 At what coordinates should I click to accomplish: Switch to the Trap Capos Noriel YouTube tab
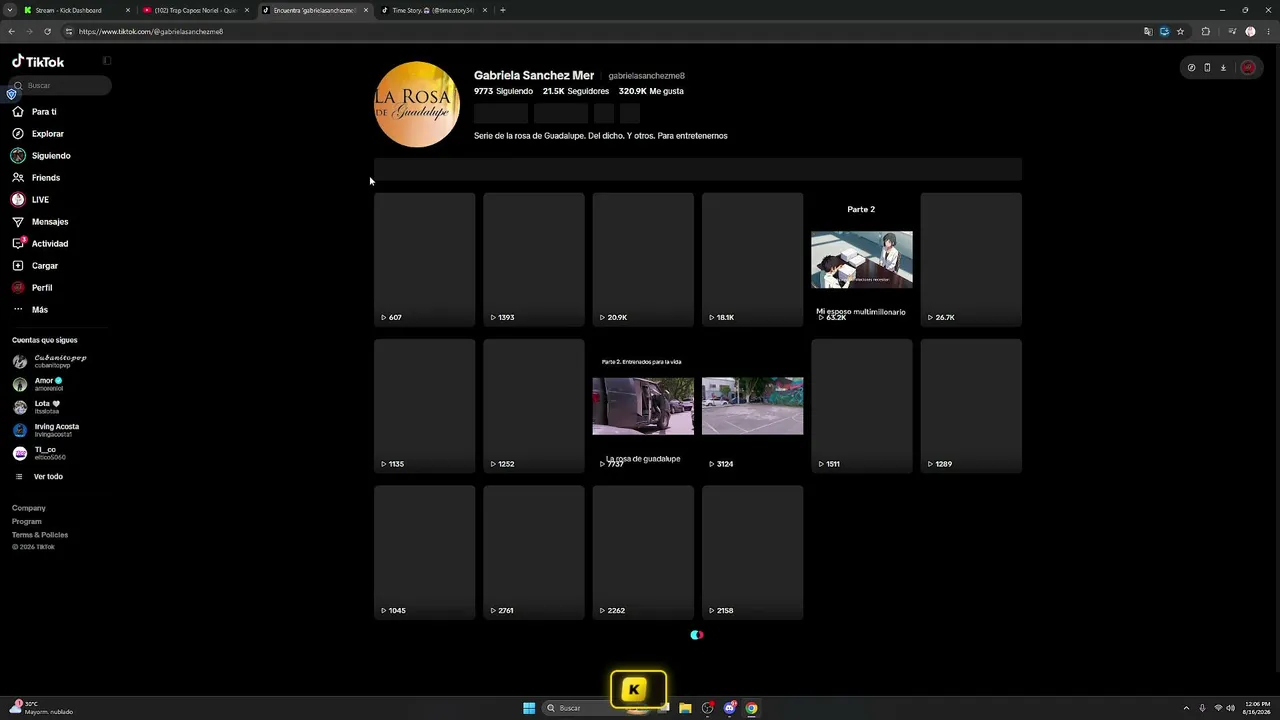tap(195, 10)
